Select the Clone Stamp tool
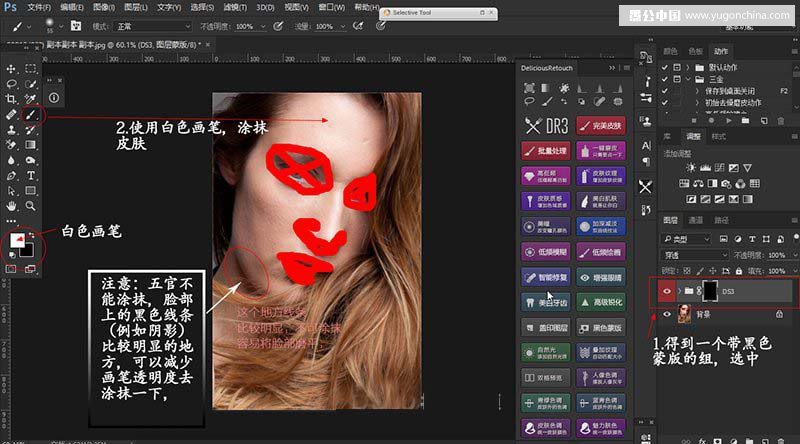Image resolution: width=800 pixels, height=444 pixels. click(11, 130)
